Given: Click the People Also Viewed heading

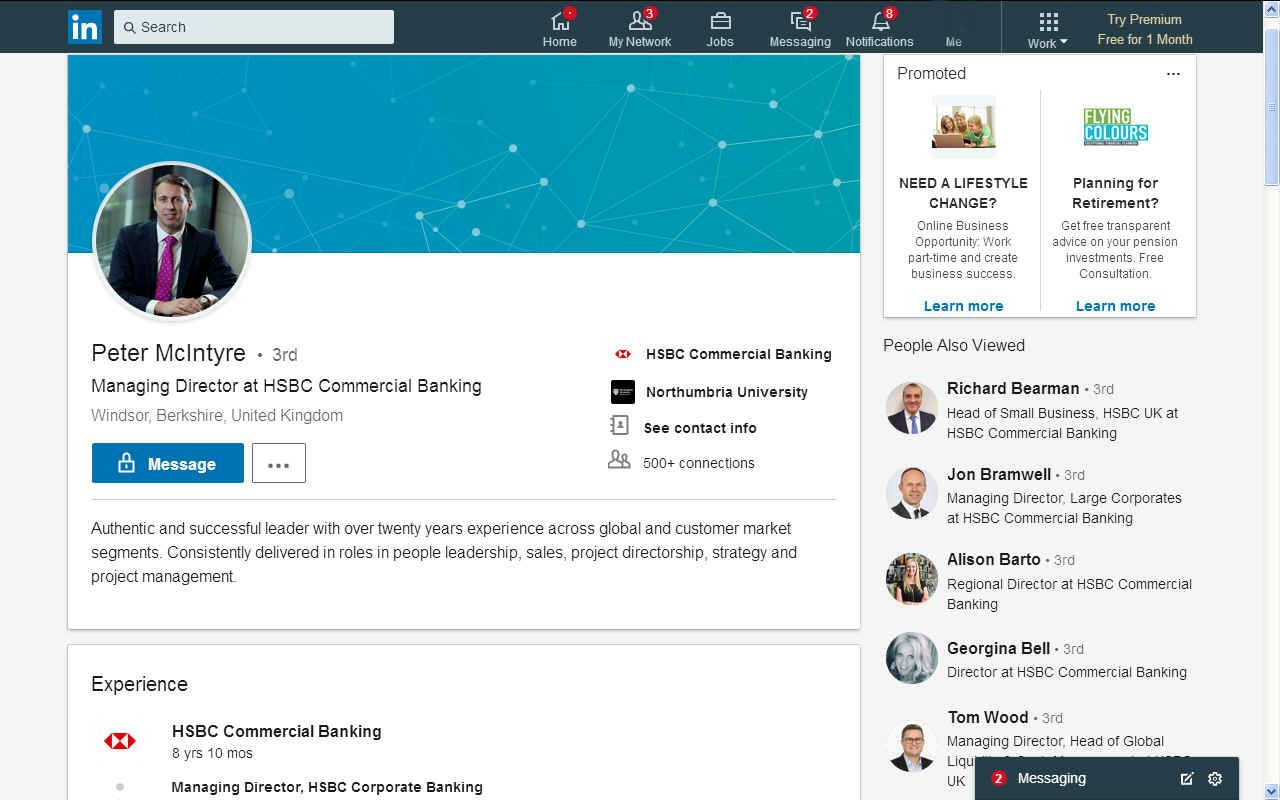Looking at the screenshot, I should coord(954,345).
